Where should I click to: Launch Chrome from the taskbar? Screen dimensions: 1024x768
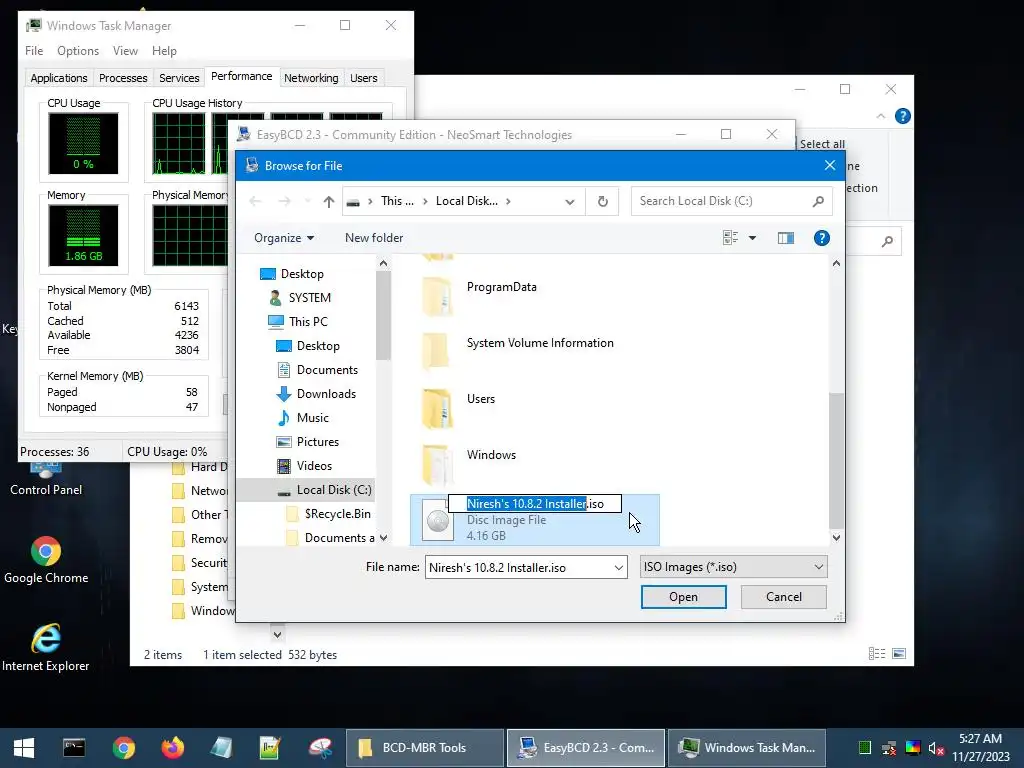123,748
